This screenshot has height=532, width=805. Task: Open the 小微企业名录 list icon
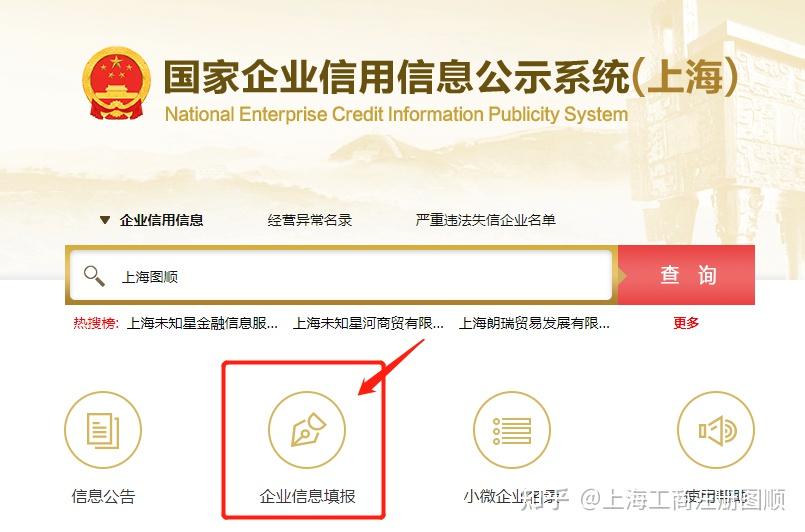[511, 430]
